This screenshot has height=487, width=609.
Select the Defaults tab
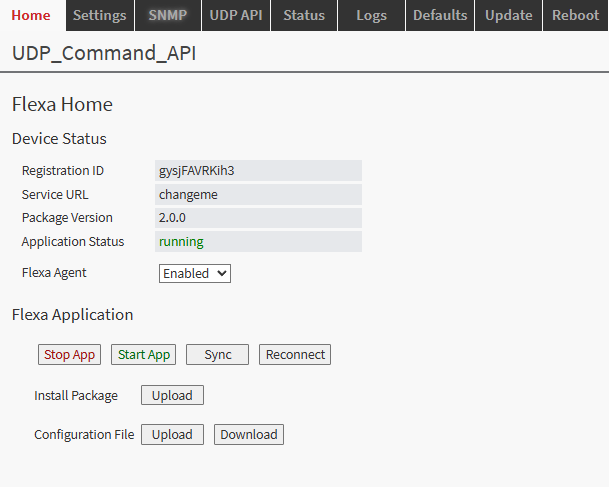coord(439,15)
